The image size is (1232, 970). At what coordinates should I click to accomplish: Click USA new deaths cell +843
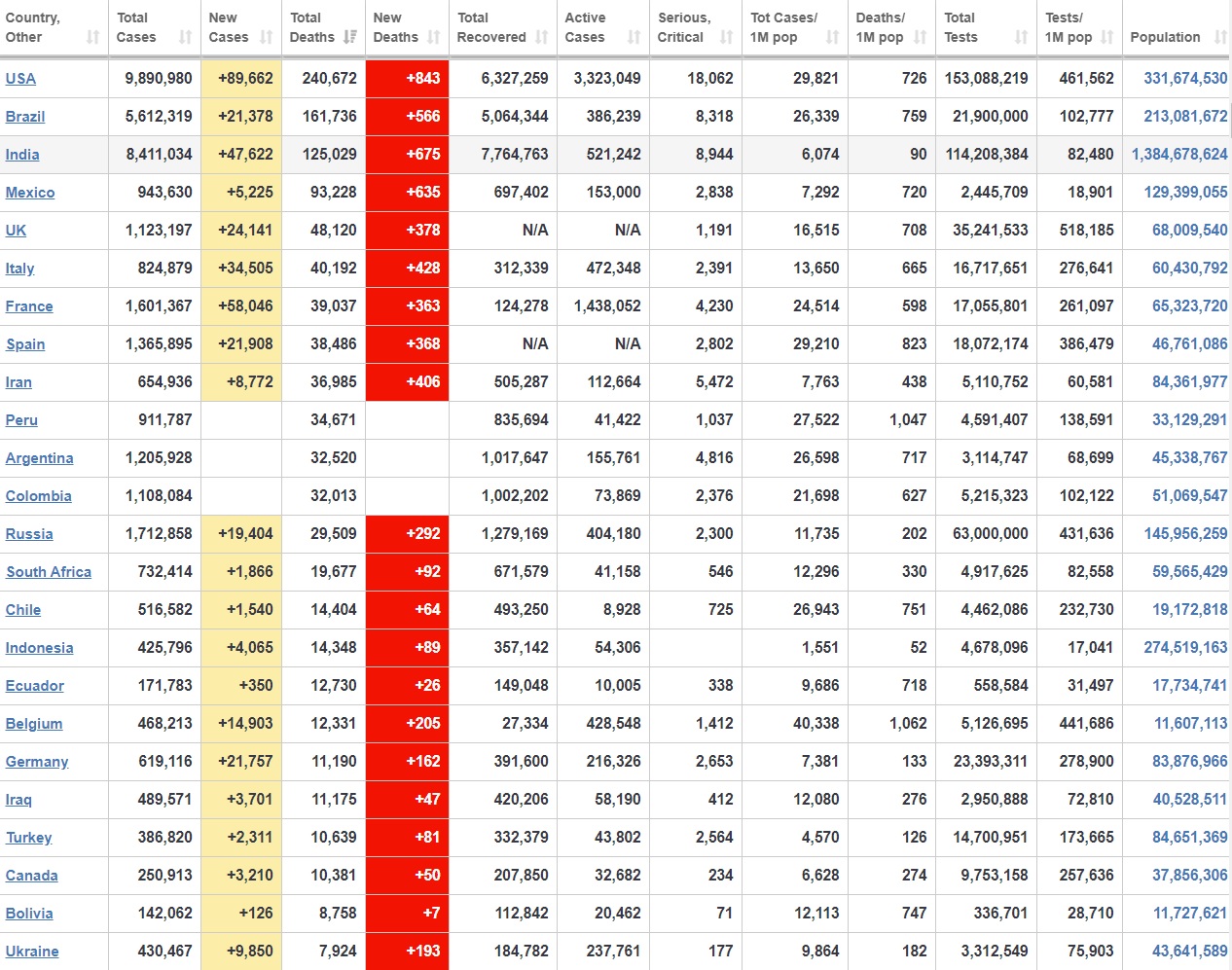[x=407, y=78]
